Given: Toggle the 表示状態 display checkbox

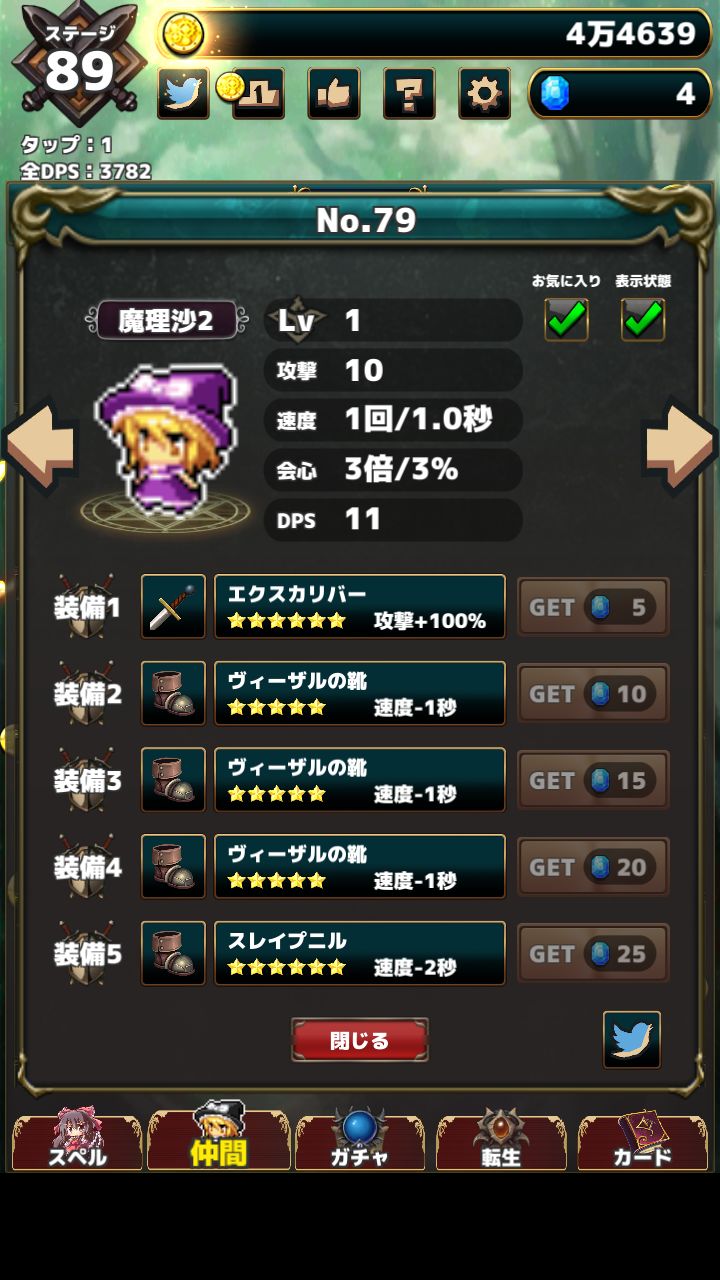Looking at the screenshot, I should pyautogui.click(x=643, y=319).
